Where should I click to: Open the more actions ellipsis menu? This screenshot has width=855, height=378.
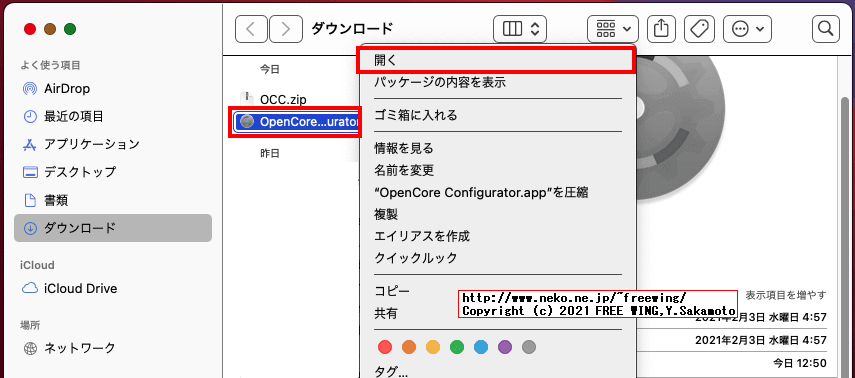click(x=747, y=29)
